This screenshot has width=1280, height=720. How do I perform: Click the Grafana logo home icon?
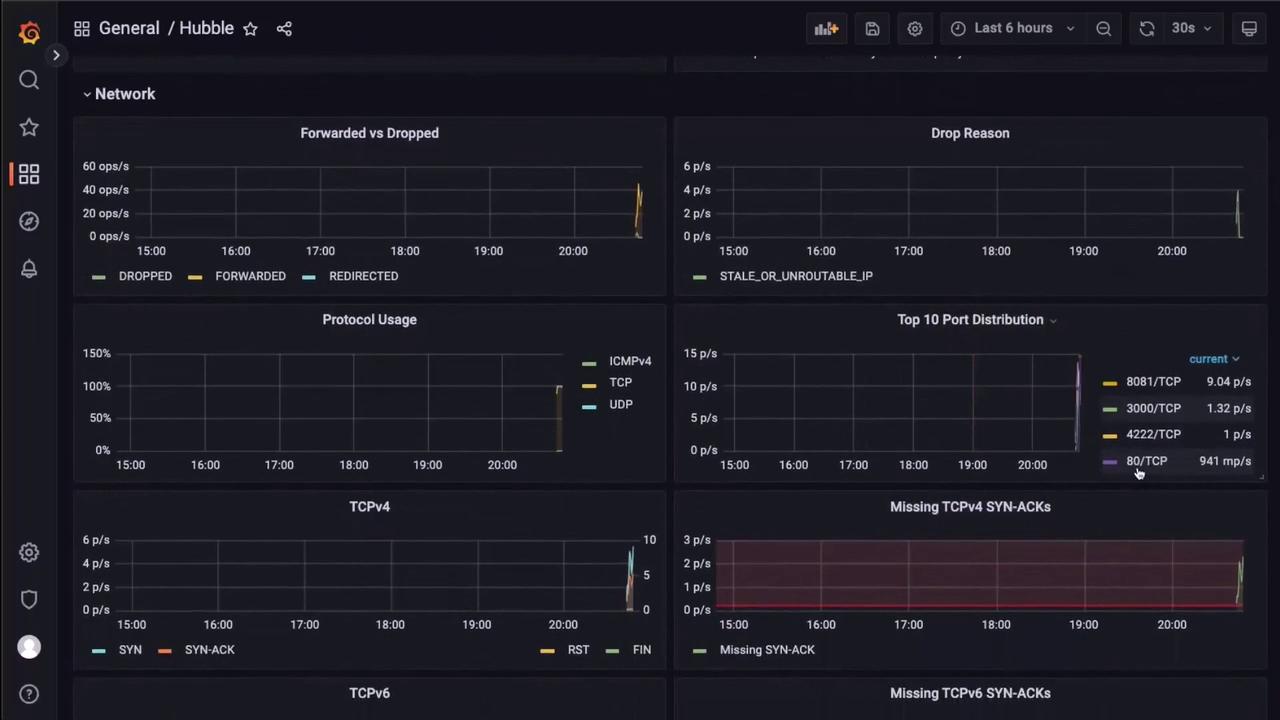pos(29,32)
